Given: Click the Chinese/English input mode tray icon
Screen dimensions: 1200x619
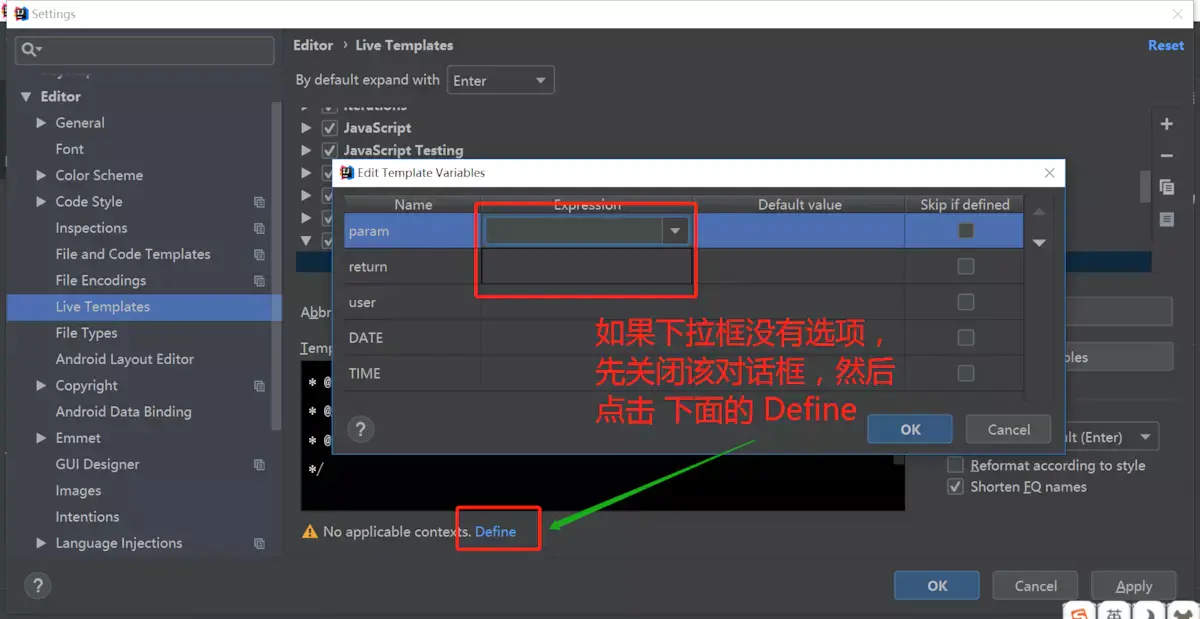Looking at the screenshot, I should point(1113,611).
